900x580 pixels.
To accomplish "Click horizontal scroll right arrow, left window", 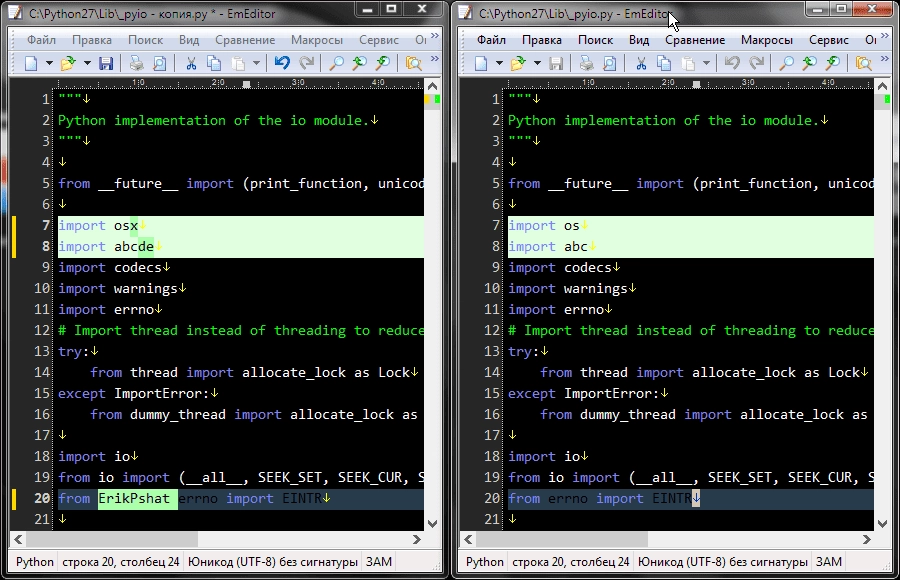I will 417,539.
